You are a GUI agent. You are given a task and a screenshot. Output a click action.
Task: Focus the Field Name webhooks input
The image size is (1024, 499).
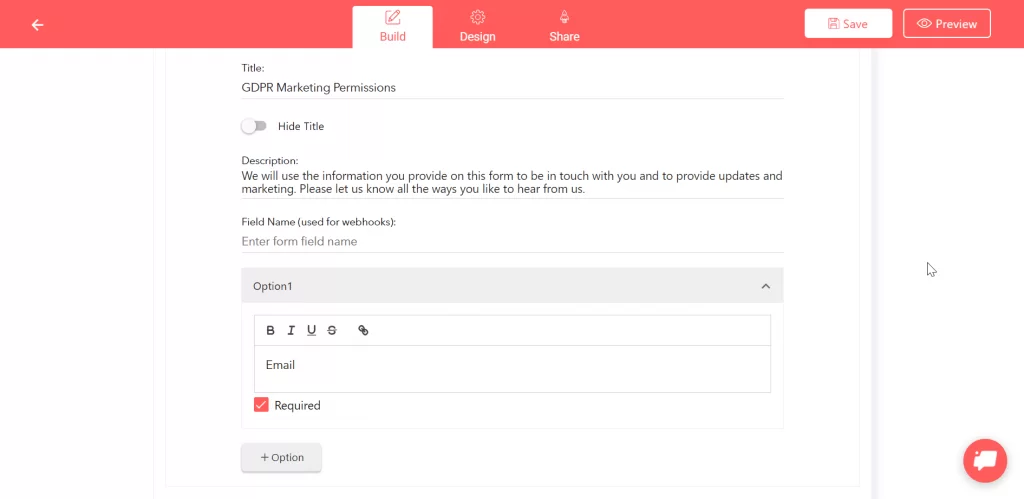pyautogui.click(x=511, y=242)
